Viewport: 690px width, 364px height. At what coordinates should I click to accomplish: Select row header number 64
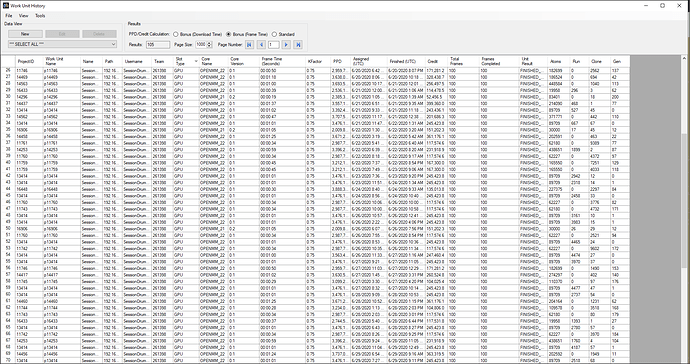pyautogui.click(x=8, y=321)
